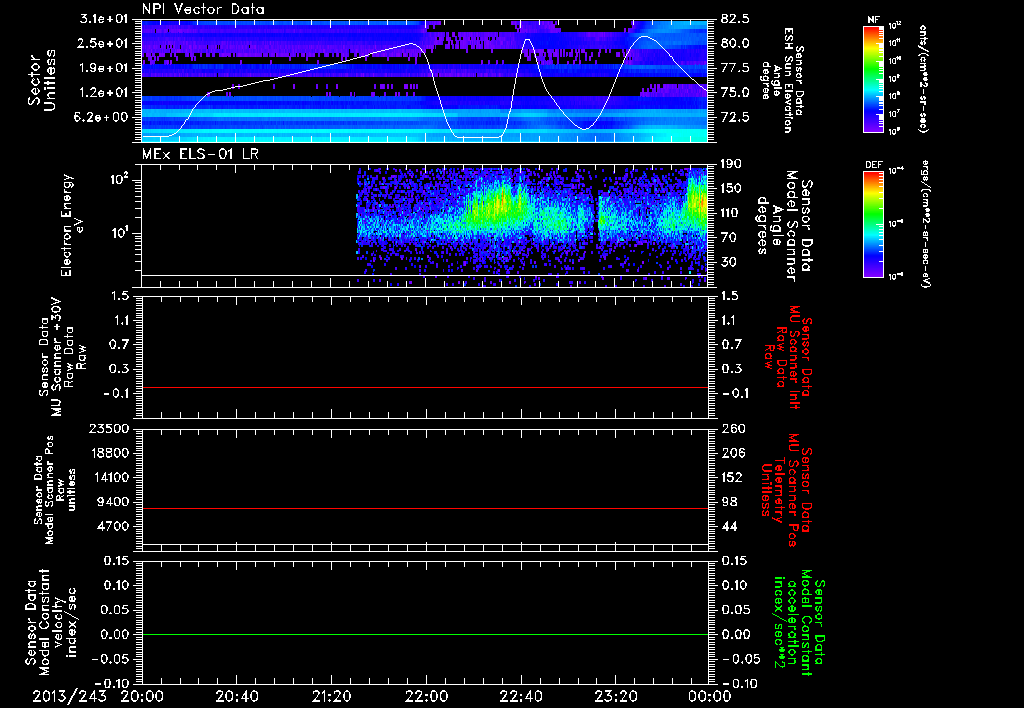
Task: Click the red line in the Model Scanner Pos panel
Action: pyautogui.click(x=424, y=508)
